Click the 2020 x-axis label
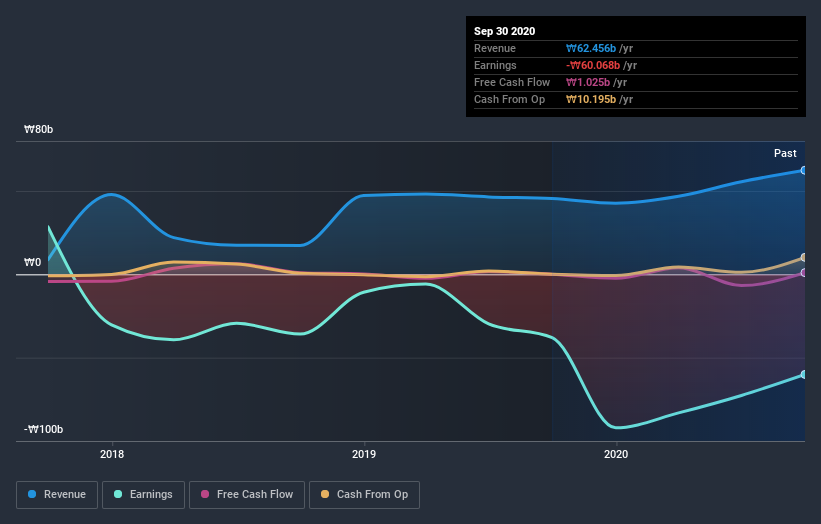 pos(616,454)
